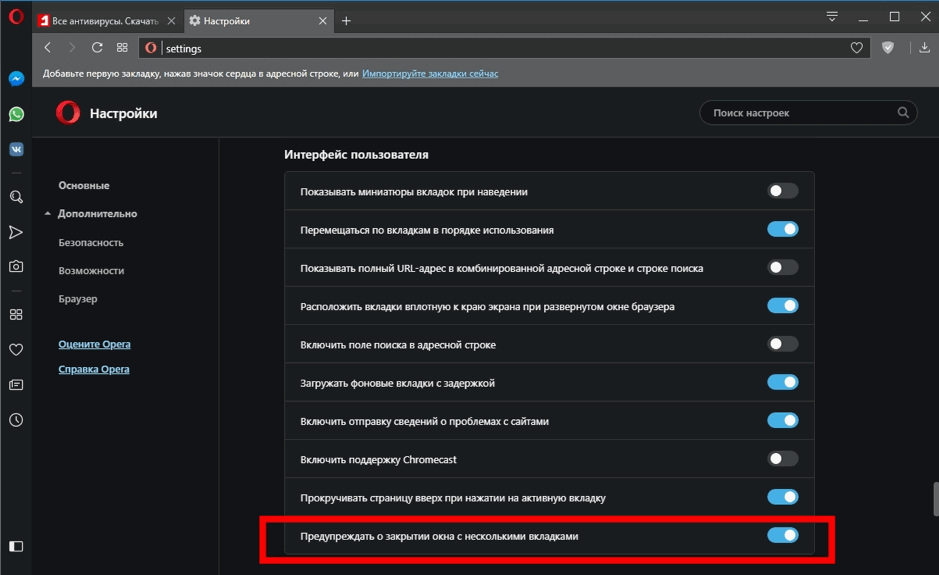The height and width of the screenshot is (575, 939).
Task: Open the "Справка Opera" link
Action: [x=94, y=370]
